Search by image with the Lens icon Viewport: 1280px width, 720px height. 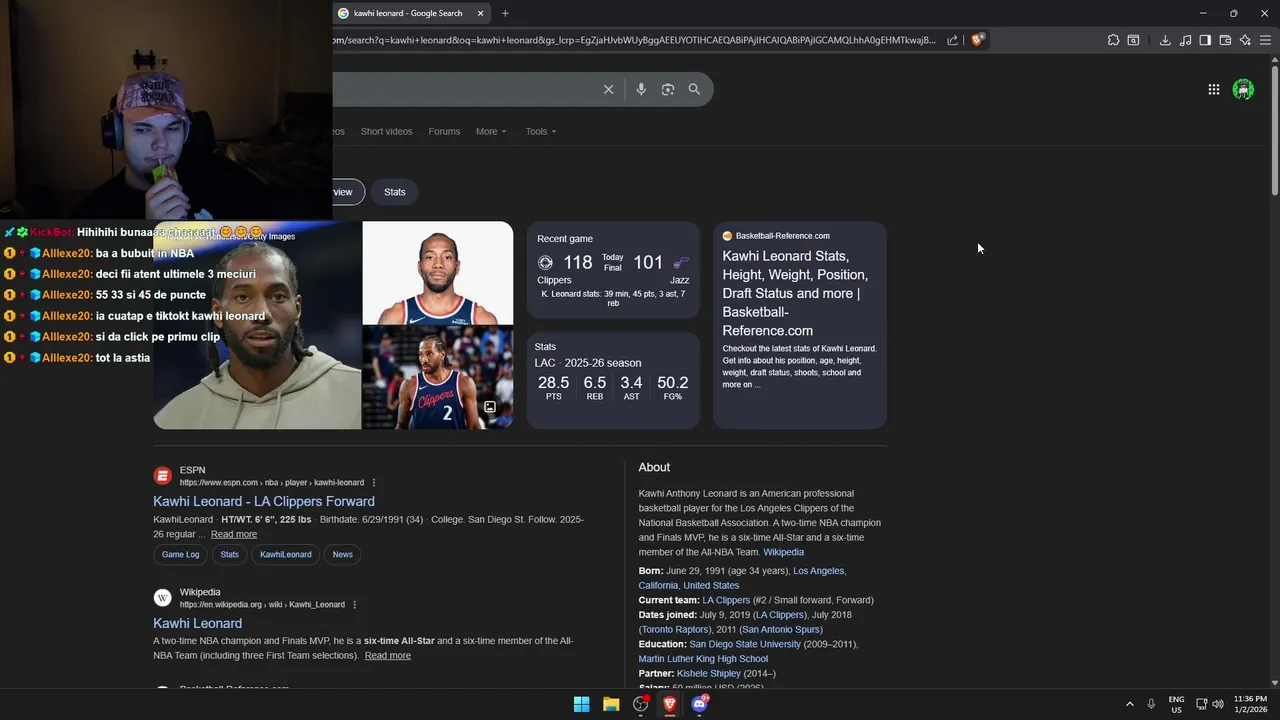pyautogui.click(x=668, y=89)
